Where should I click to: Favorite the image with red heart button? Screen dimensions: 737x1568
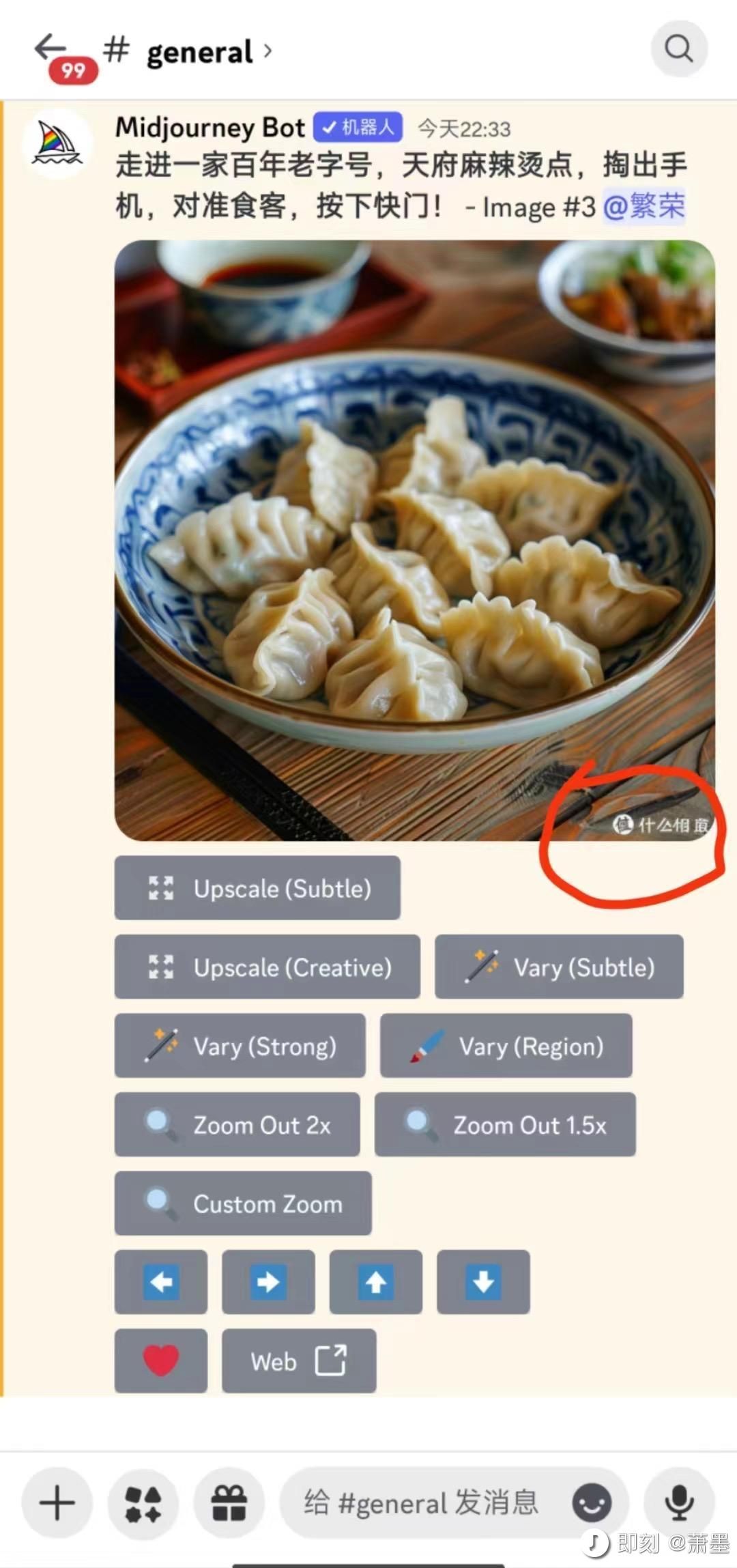[161, 1360]
